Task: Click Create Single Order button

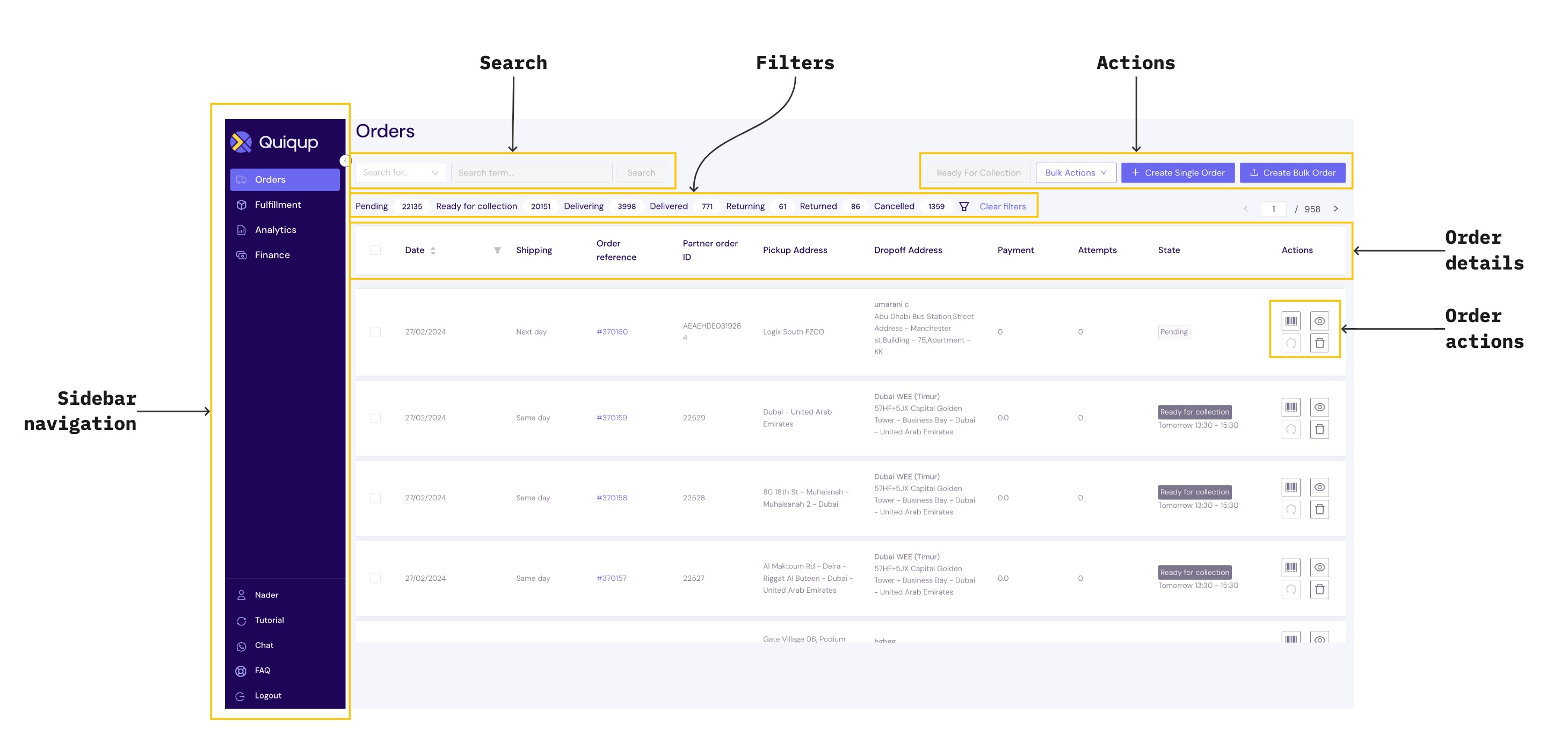Action: [x=1177, y=173]
